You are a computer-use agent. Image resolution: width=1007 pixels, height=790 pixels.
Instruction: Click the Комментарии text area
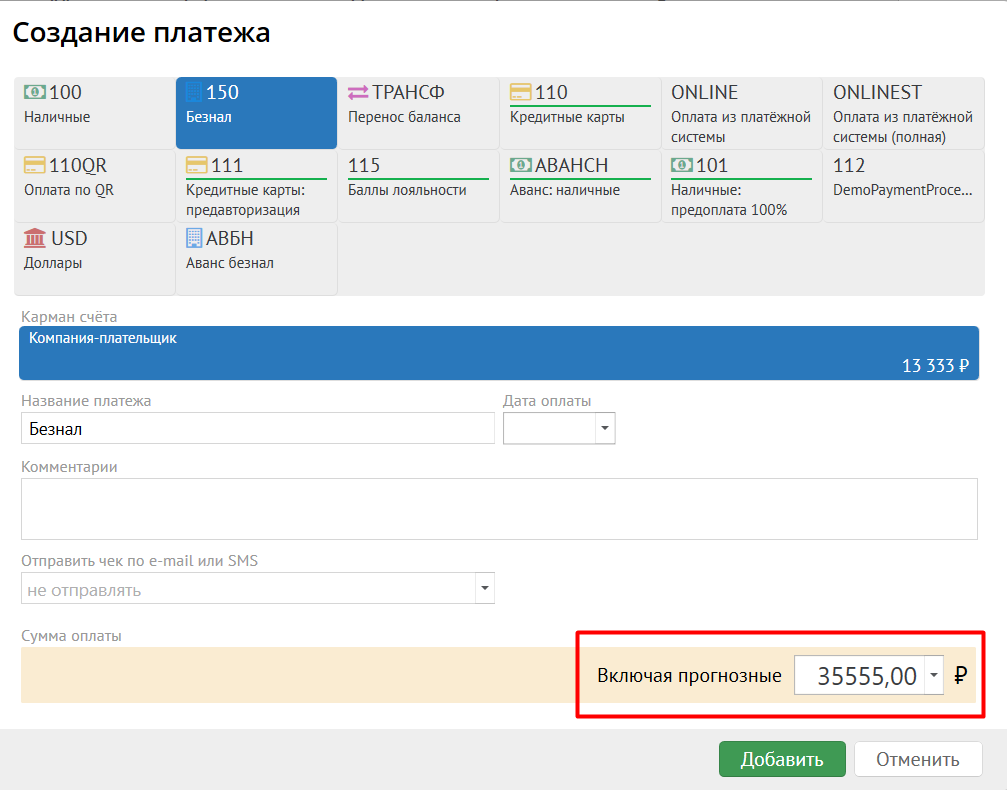point(499,509)
